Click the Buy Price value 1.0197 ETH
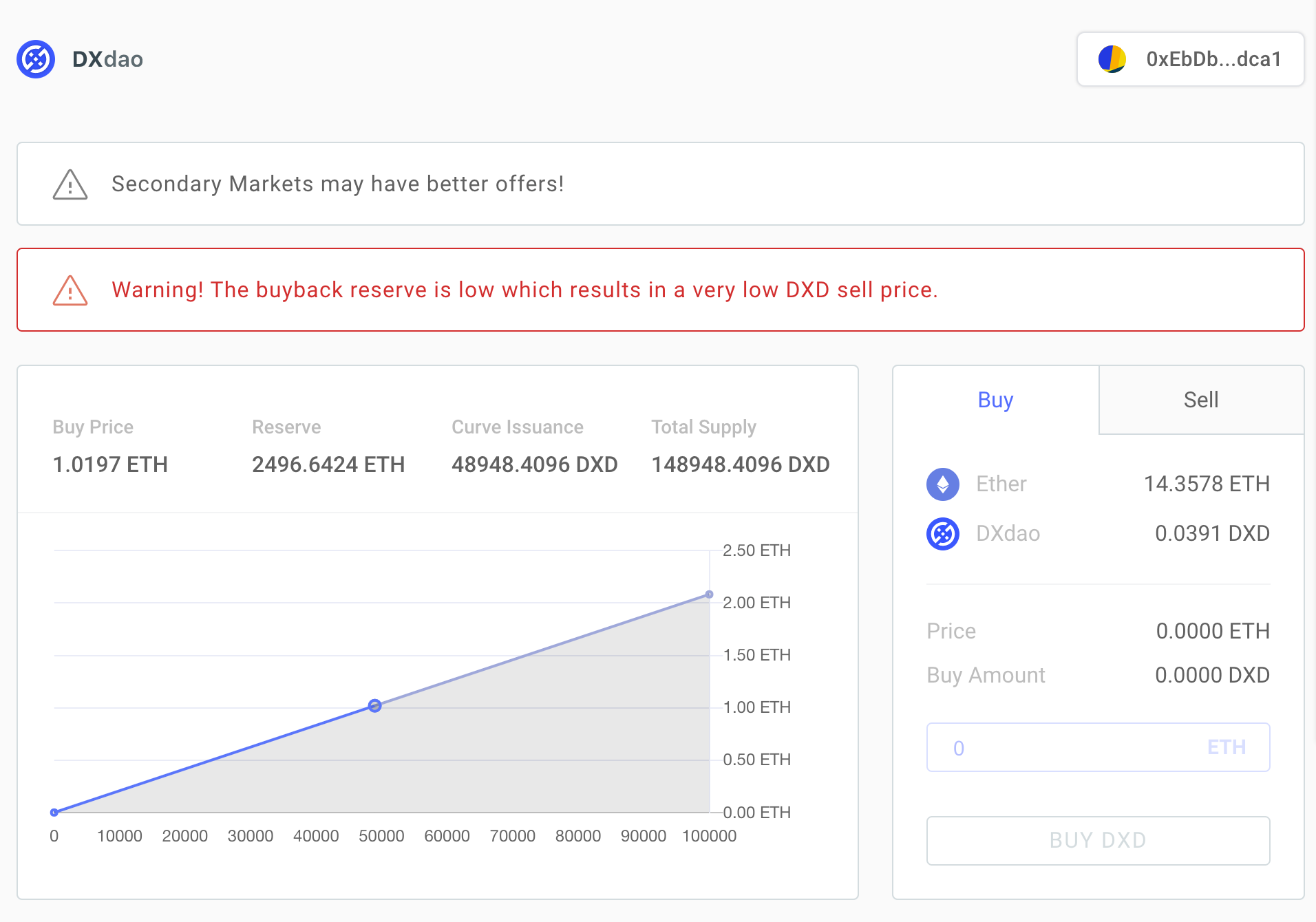The image size is (1316, 922). coord(110,464)
